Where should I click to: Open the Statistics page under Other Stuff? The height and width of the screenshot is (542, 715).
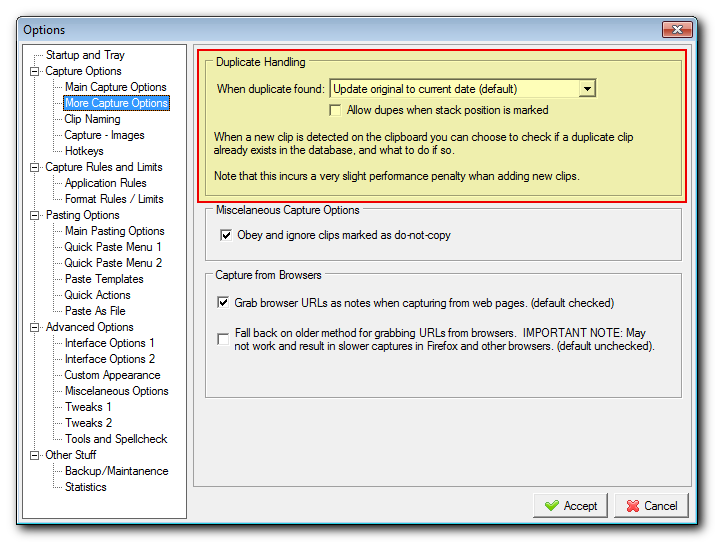[85, 487]
